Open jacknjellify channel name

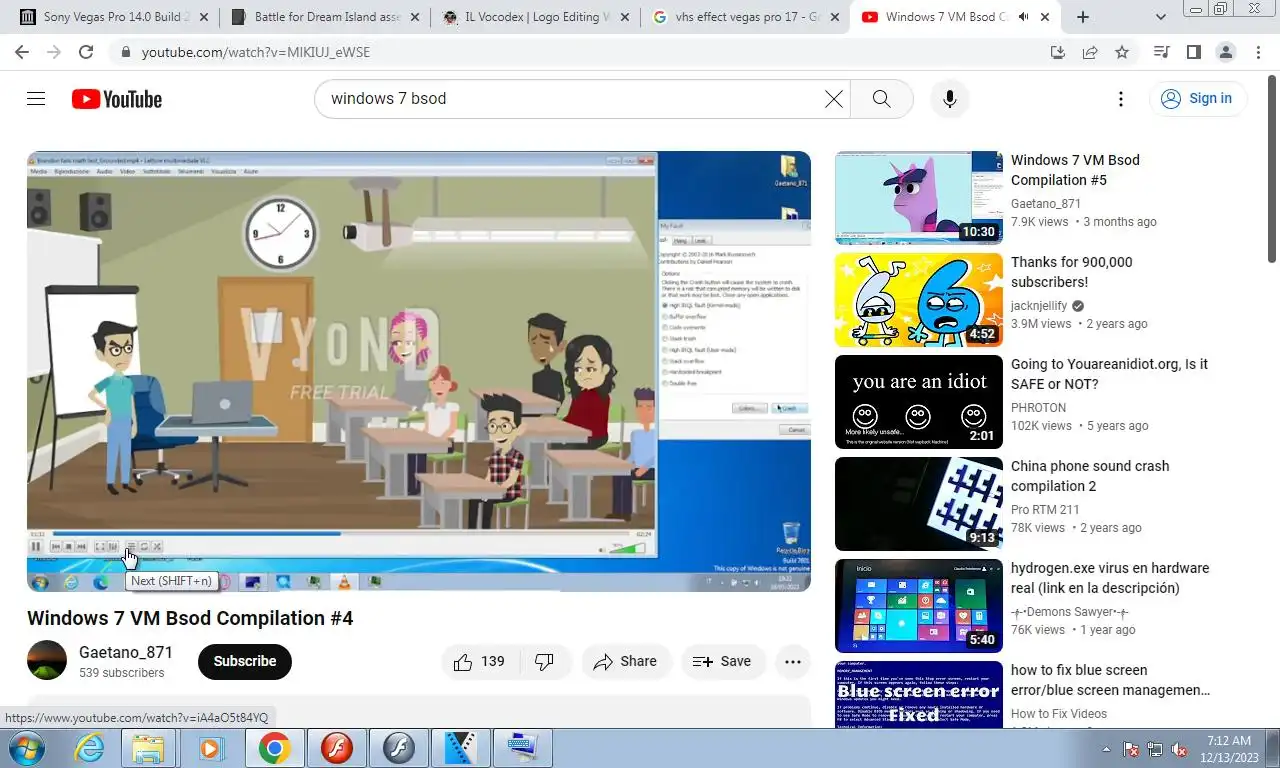pos(1039,306)
